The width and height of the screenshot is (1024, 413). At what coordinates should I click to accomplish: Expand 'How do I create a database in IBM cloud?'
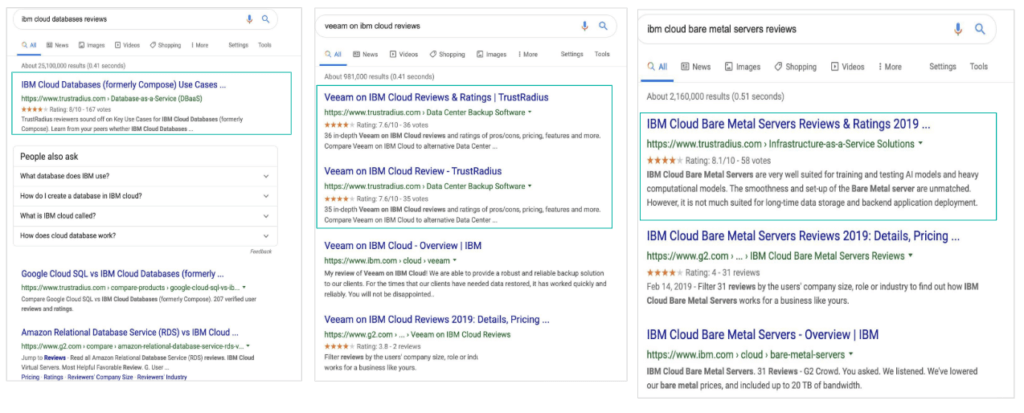coord(145,196)
